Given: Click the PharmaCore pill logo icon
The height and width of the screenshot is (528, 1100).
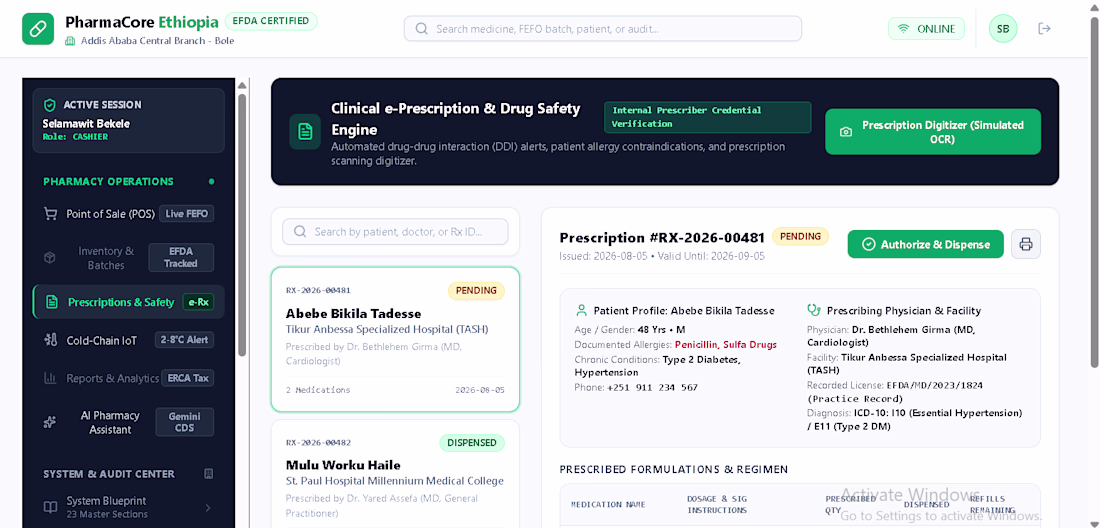Looking at the screenshot, I should point(38,29).
